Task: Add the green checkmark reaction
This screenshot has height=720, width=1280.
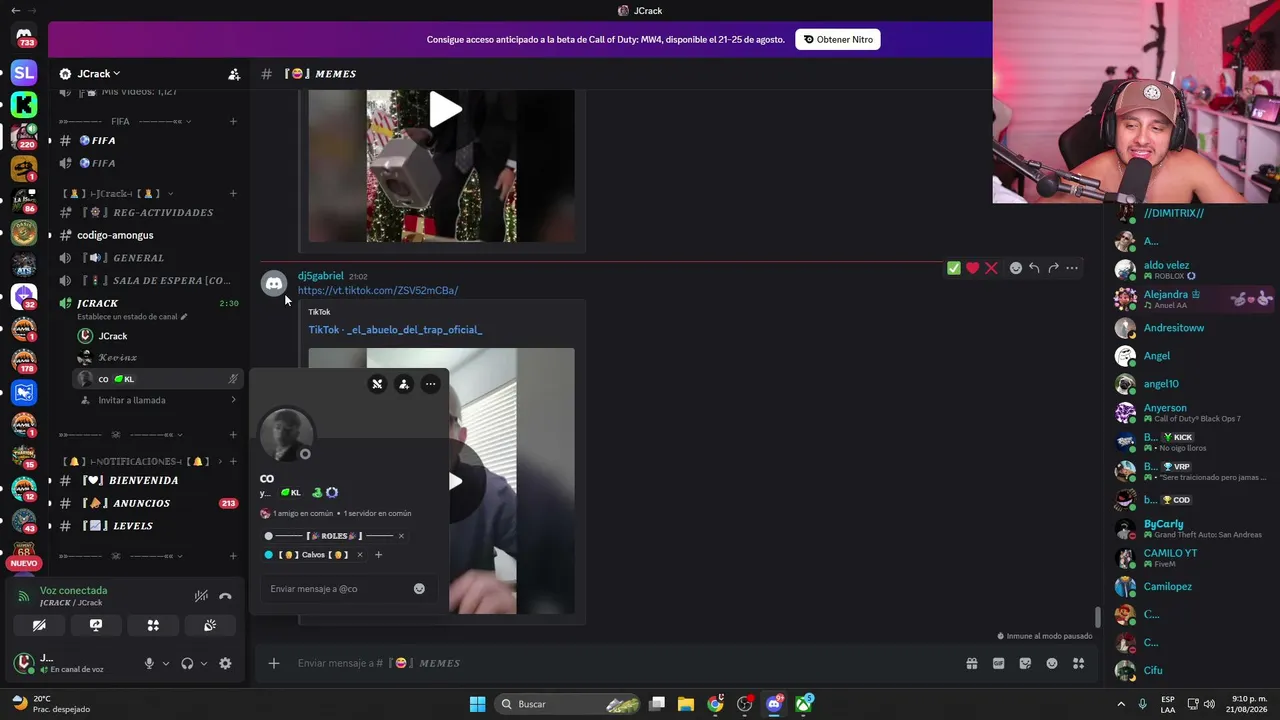Action: pos(954,268)
